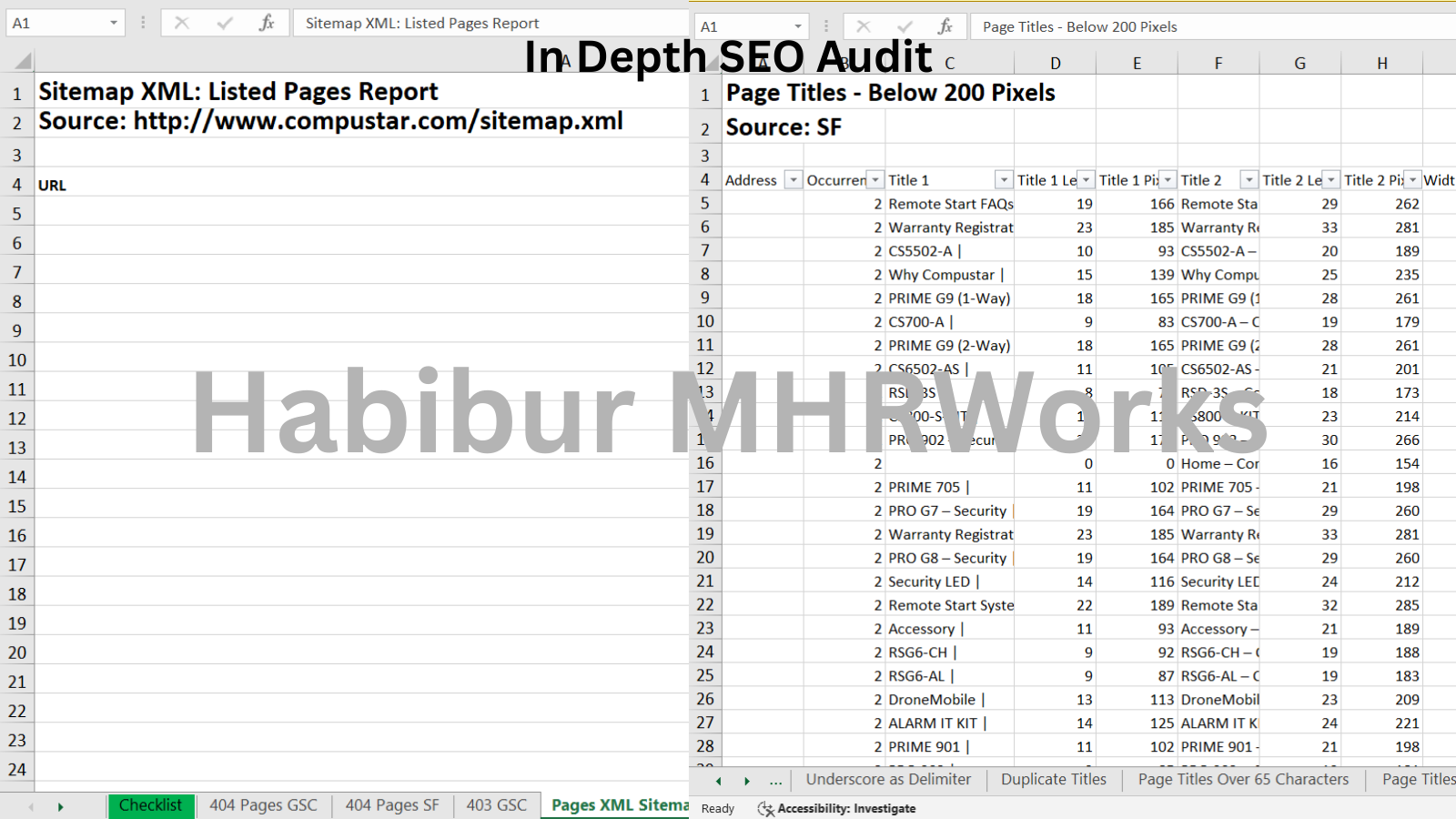Viewport: 1456px width, 819px height.
Task: Switch to the Checklist sheet tab
Action: [151, 805]
